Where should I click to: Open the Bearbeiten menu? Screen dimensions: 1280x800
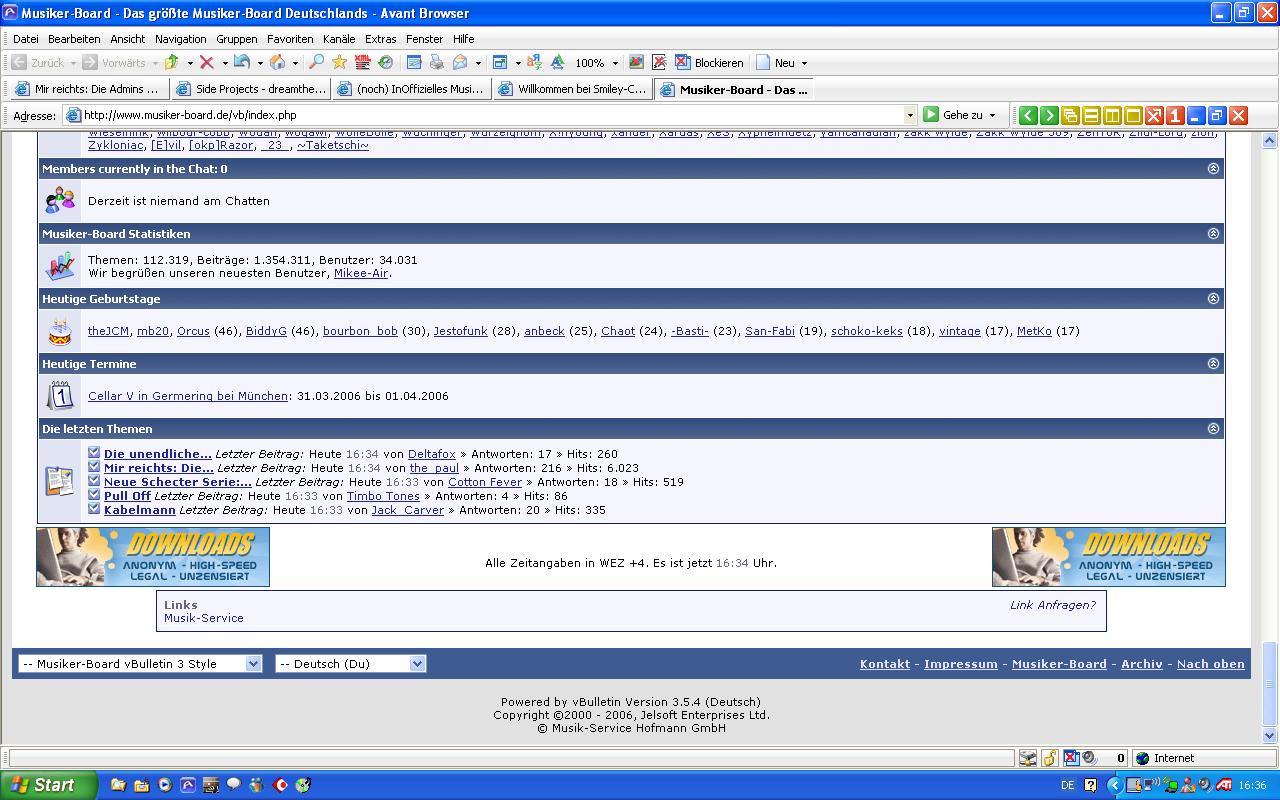pos(74,39)
